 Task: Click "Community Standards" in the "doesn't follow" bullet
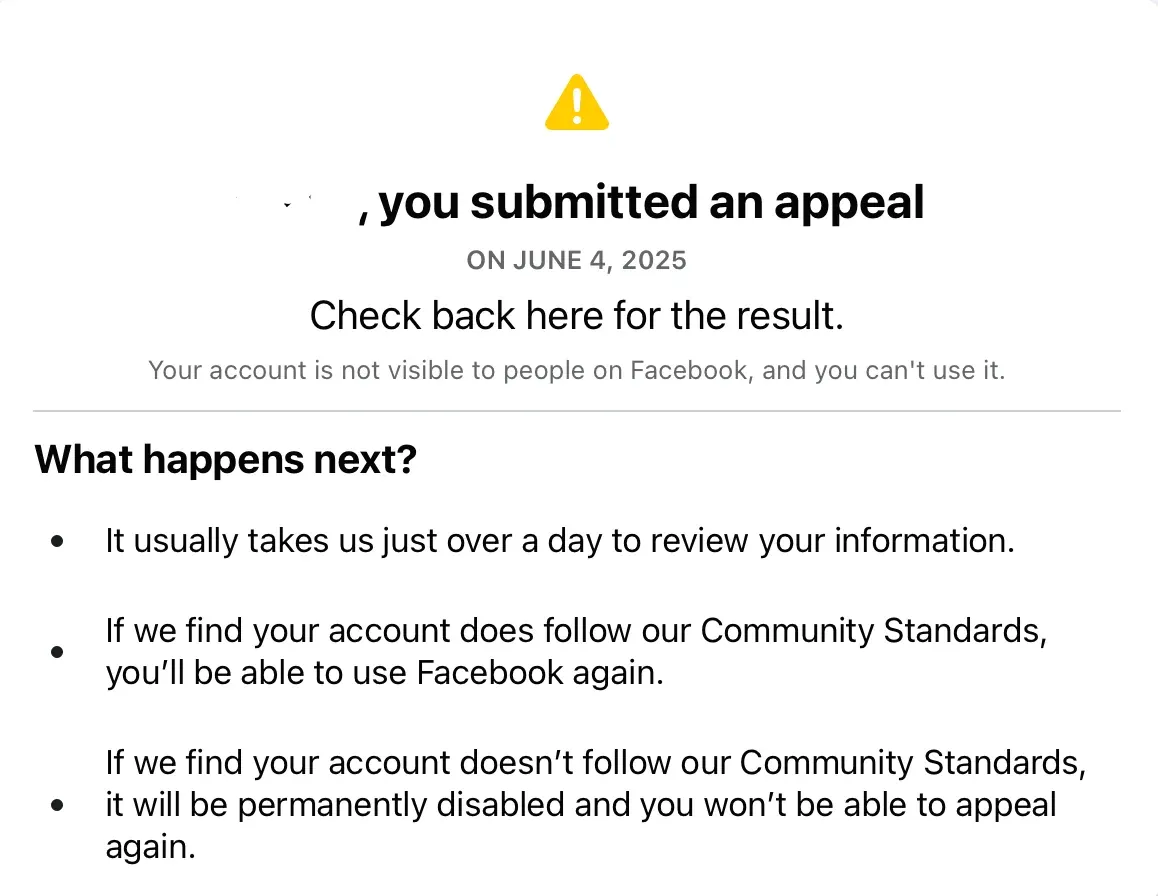[912, 763]
